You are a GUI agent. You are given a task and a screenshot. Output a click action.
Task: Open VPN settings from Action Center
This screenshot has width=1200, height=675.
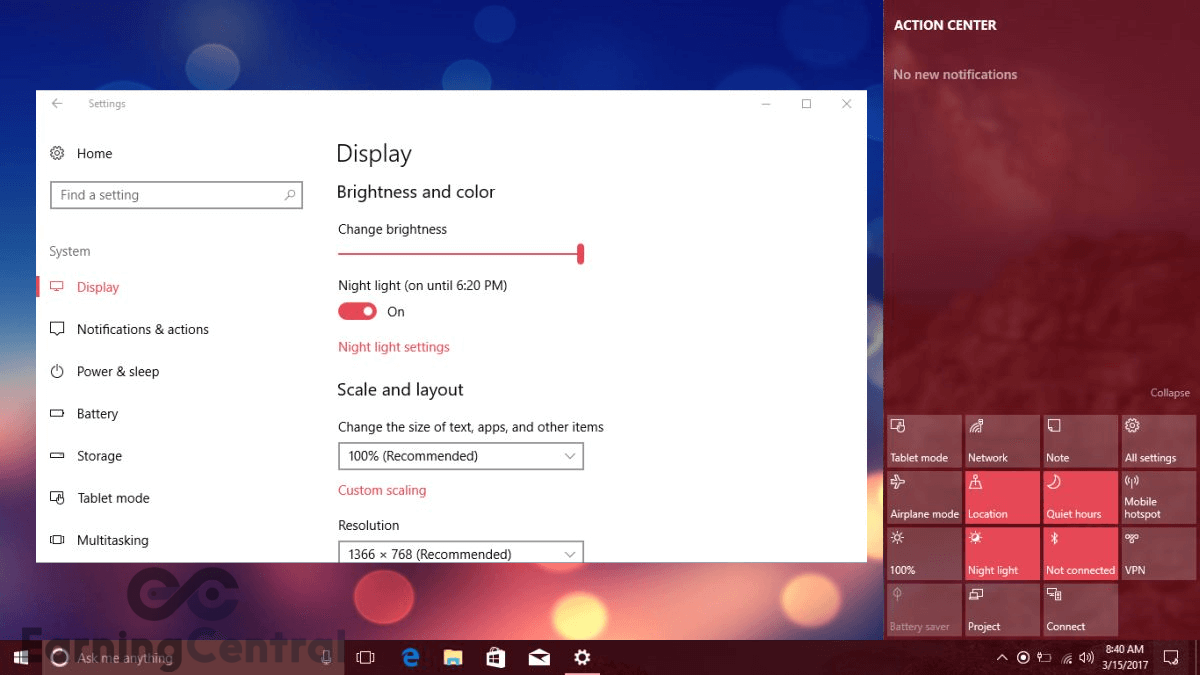point(1157,553)
